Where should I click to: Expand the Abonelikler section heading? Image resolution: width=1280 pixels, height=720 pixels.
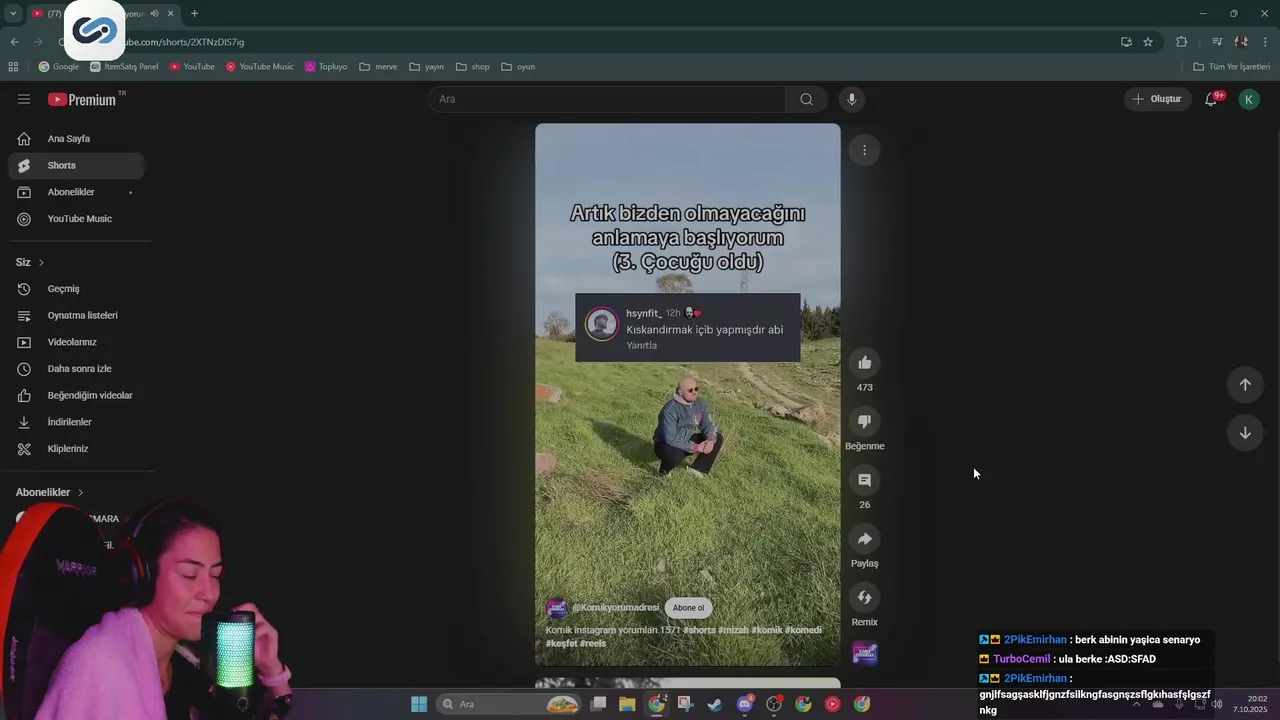(x=50, y=492)
